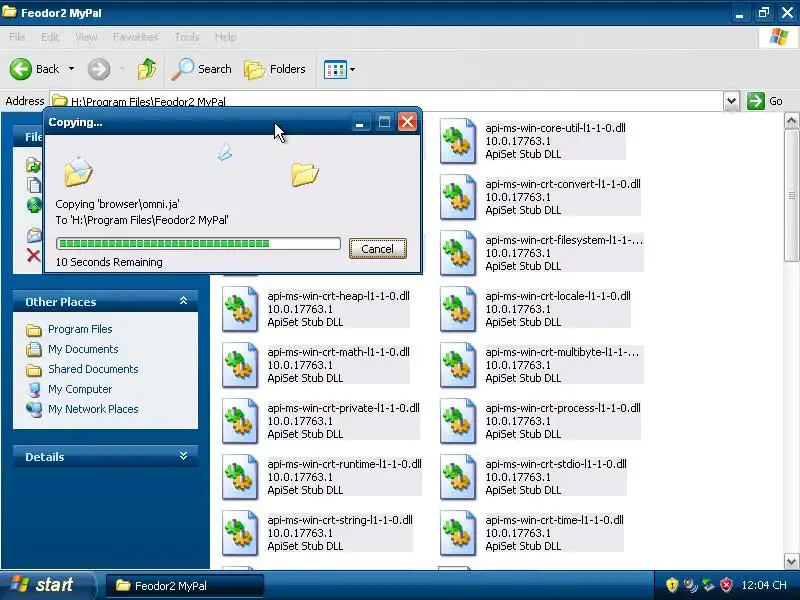Screen dimensions: 800x600
Task: Click the My Network Places icon
Action: (34, 409)
